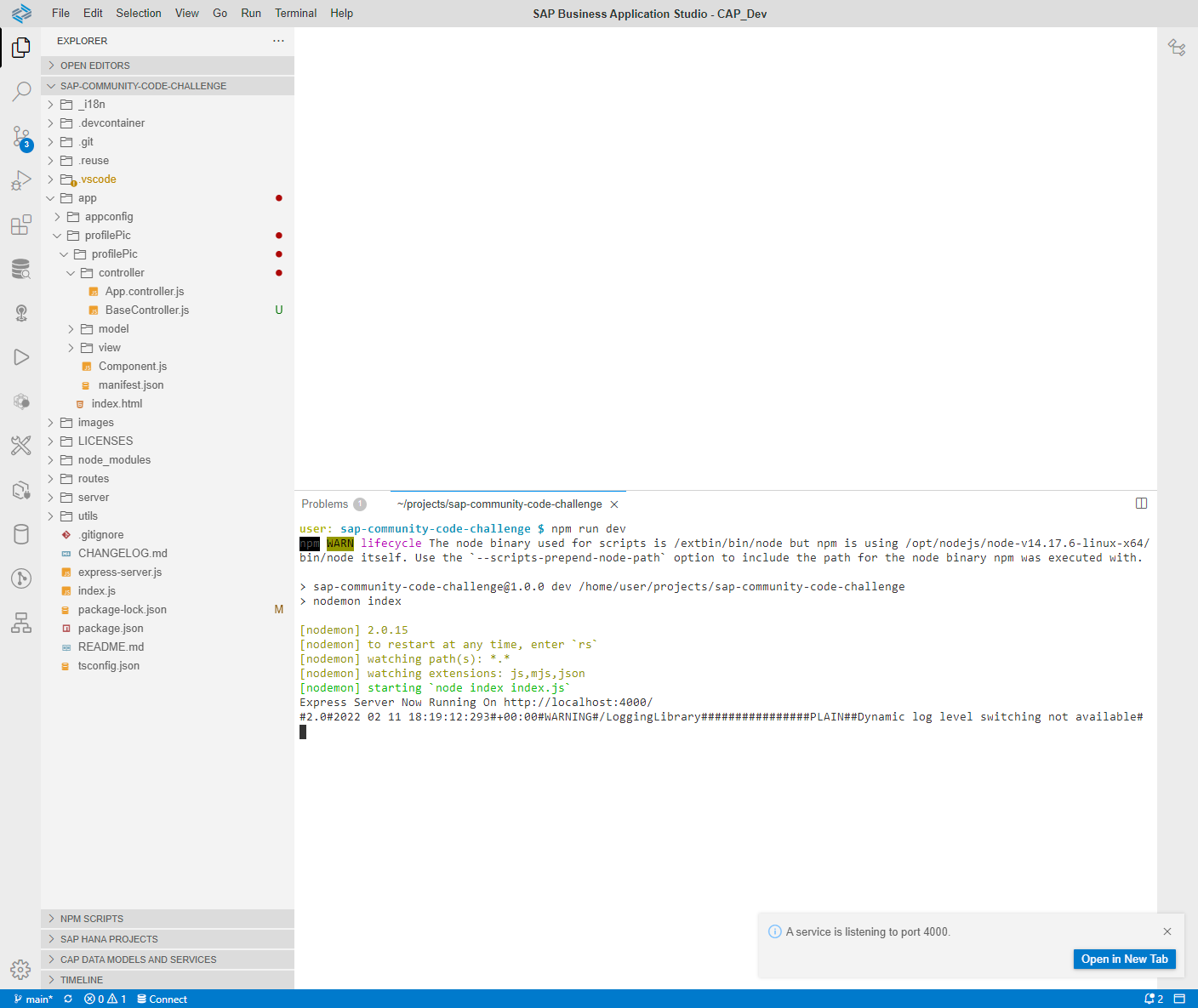
Task: Open the View menu
Action: click(187, 14)
